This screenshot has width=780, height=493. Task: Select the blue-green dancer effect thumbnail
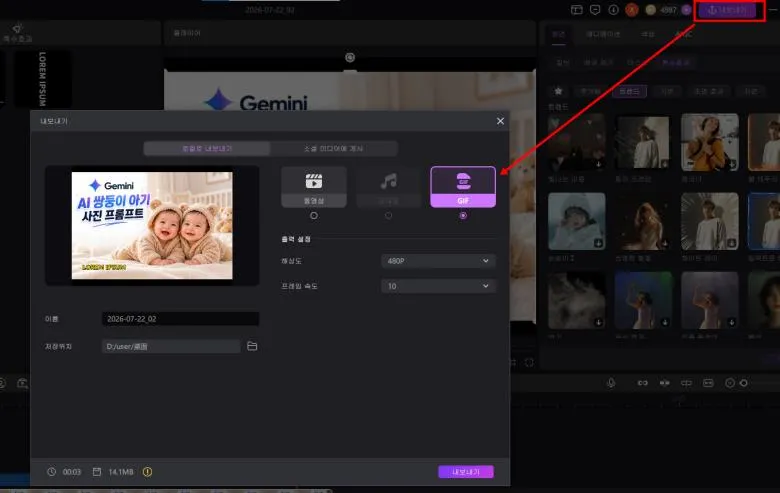[643, 300]
